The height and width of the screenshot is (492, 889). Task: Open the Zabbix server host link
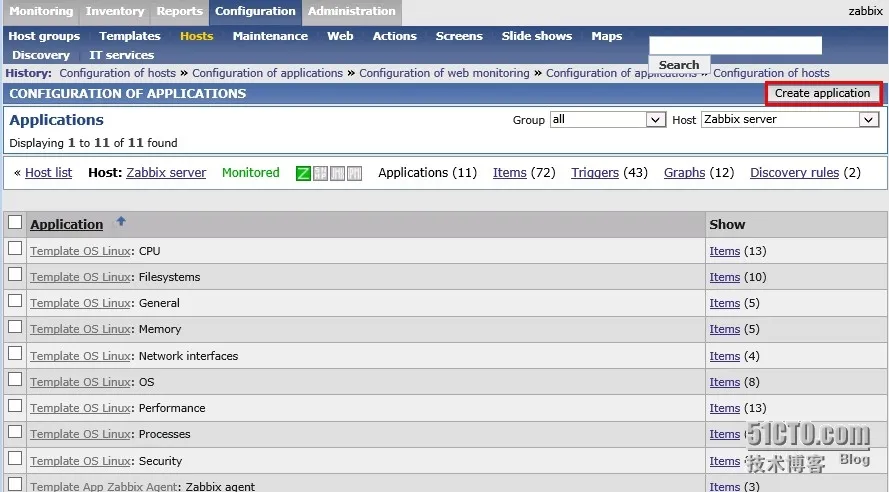(x=166, y=173)
